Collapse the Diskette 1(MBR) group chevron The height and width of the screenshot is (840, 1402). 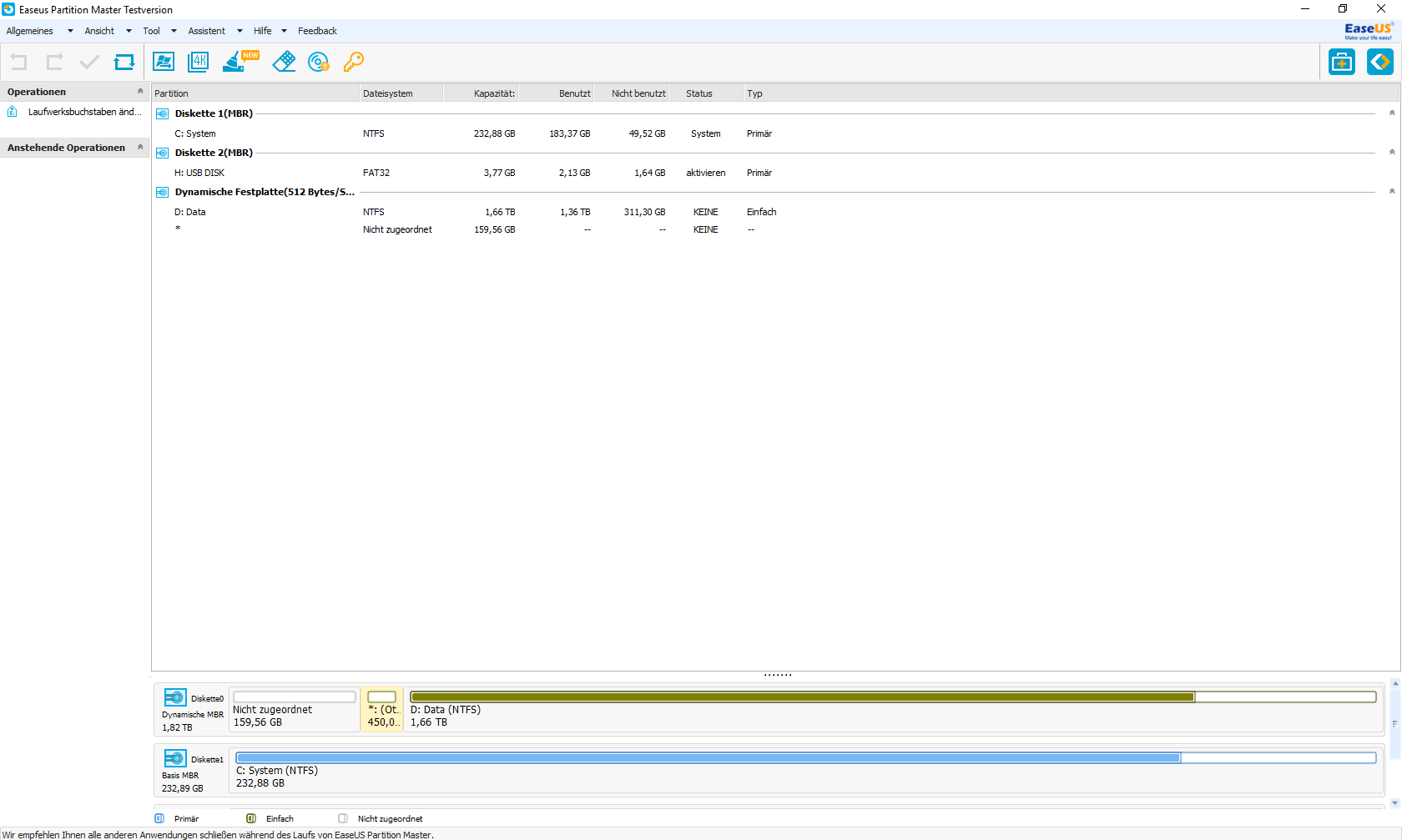point(1392,113)
